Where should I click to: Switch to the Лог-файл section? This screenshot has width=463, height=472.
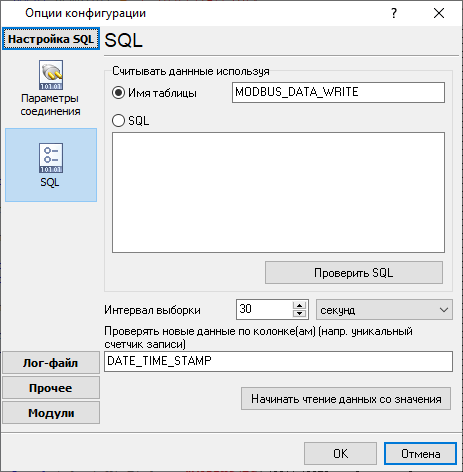51,363
